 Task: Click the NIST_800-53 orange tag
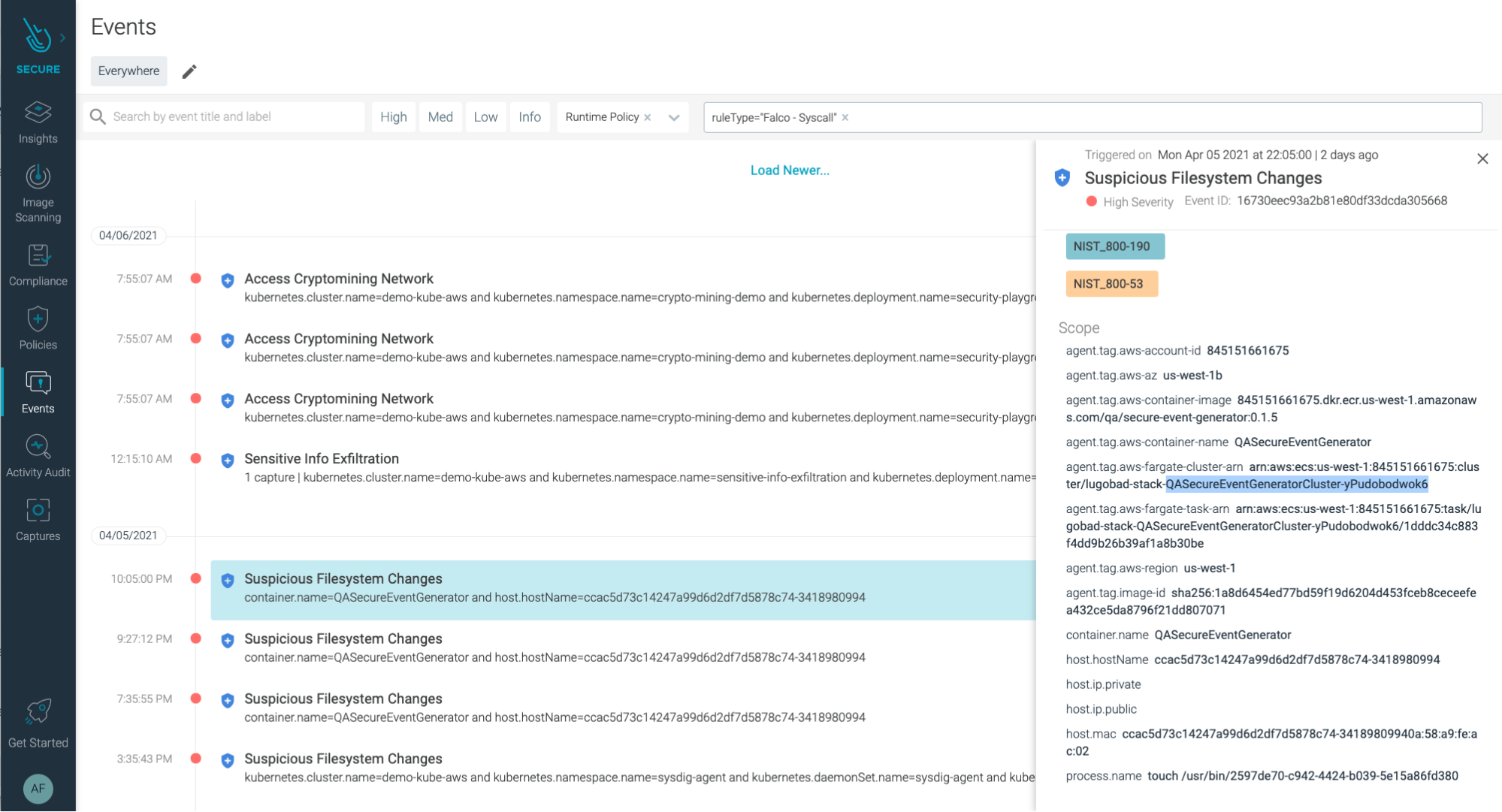pos(1111,284)
